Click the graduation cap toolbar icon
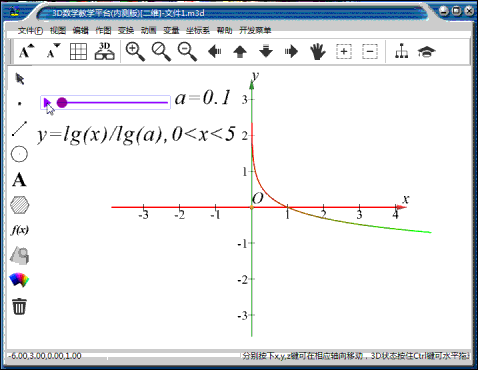Image resolution: width=478 pixels, height=370 pixels. pyautogui.click(x=427, y=52)
